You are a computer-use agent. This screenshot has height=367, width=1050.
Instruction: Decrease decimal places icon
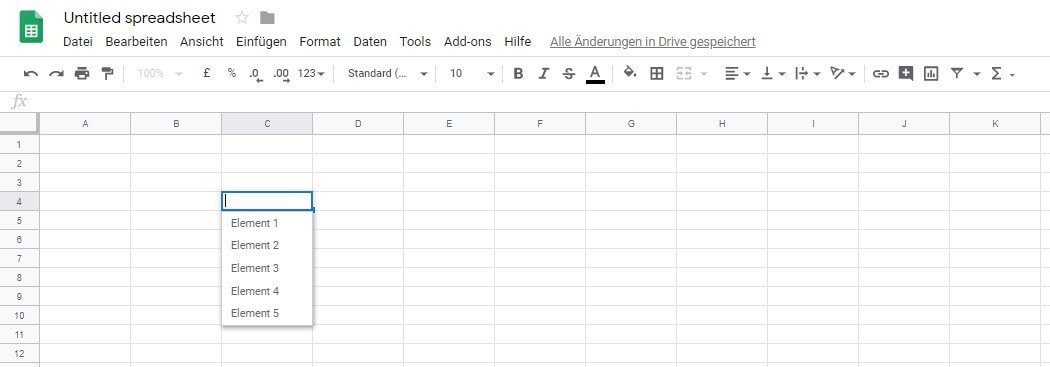tap(256, 74)
